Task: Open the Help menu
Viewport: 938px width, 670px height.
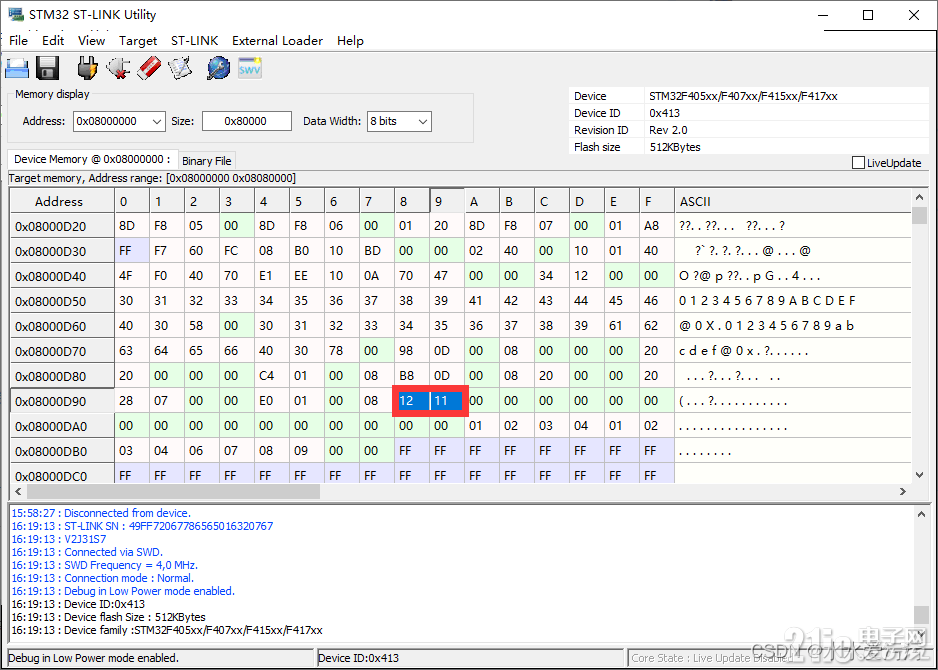Action: [350, 41]
